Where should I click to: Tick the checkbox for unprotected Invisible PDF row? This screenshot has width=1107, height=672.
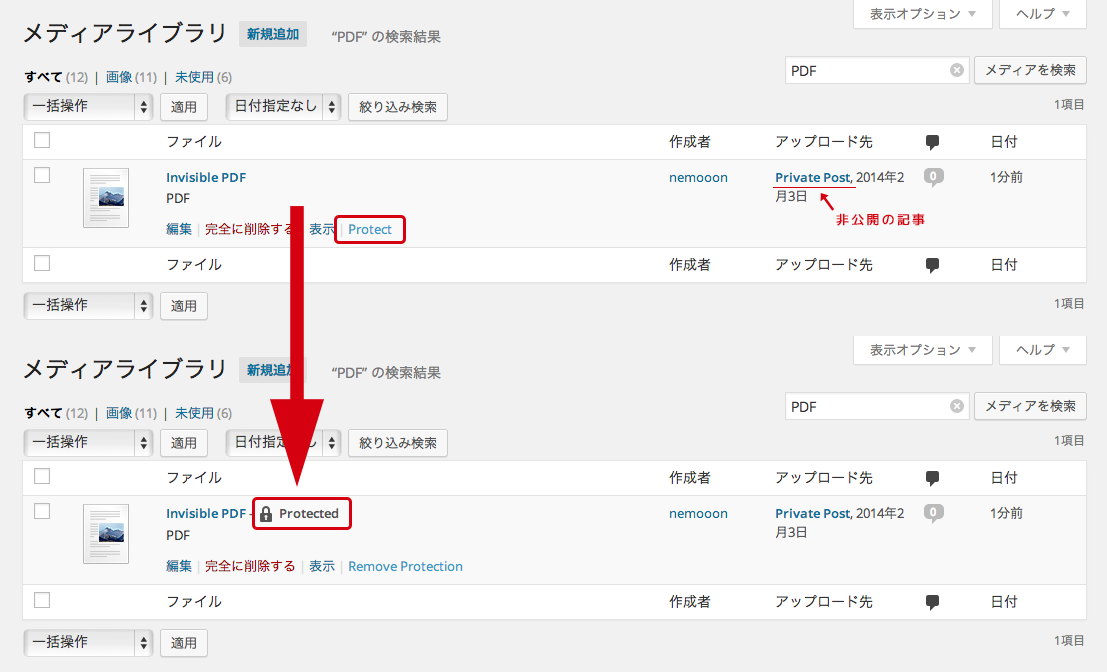coord(42,174)
